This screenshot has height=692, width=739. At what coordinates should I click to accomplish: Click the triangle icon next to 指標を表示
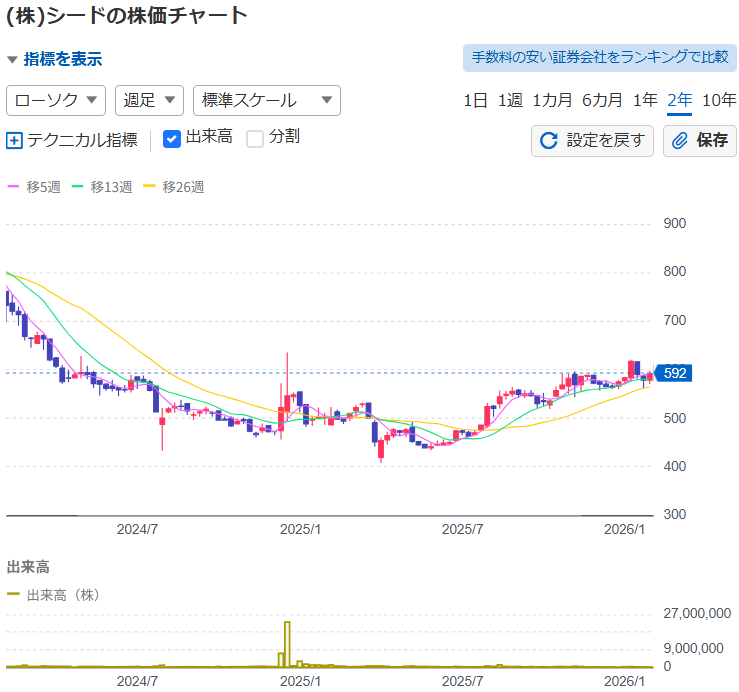tap(12, 60)
